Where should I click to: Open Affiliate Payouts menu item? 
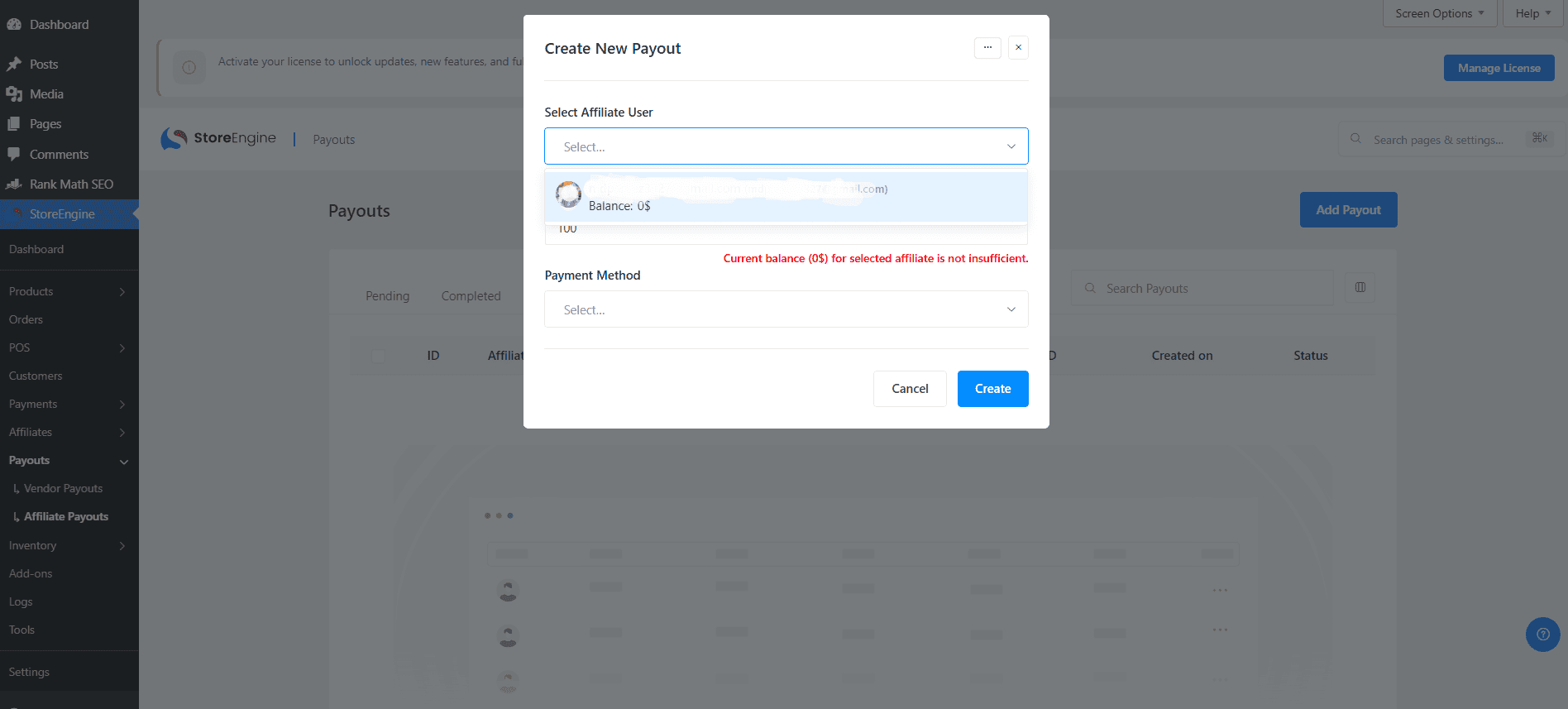[x=66, y=516]
